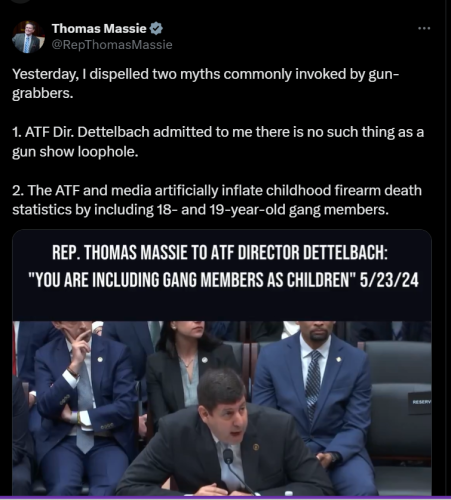Click the Thomas Massie display name
This screenshot has width=451, height=500.
[99, 29]
